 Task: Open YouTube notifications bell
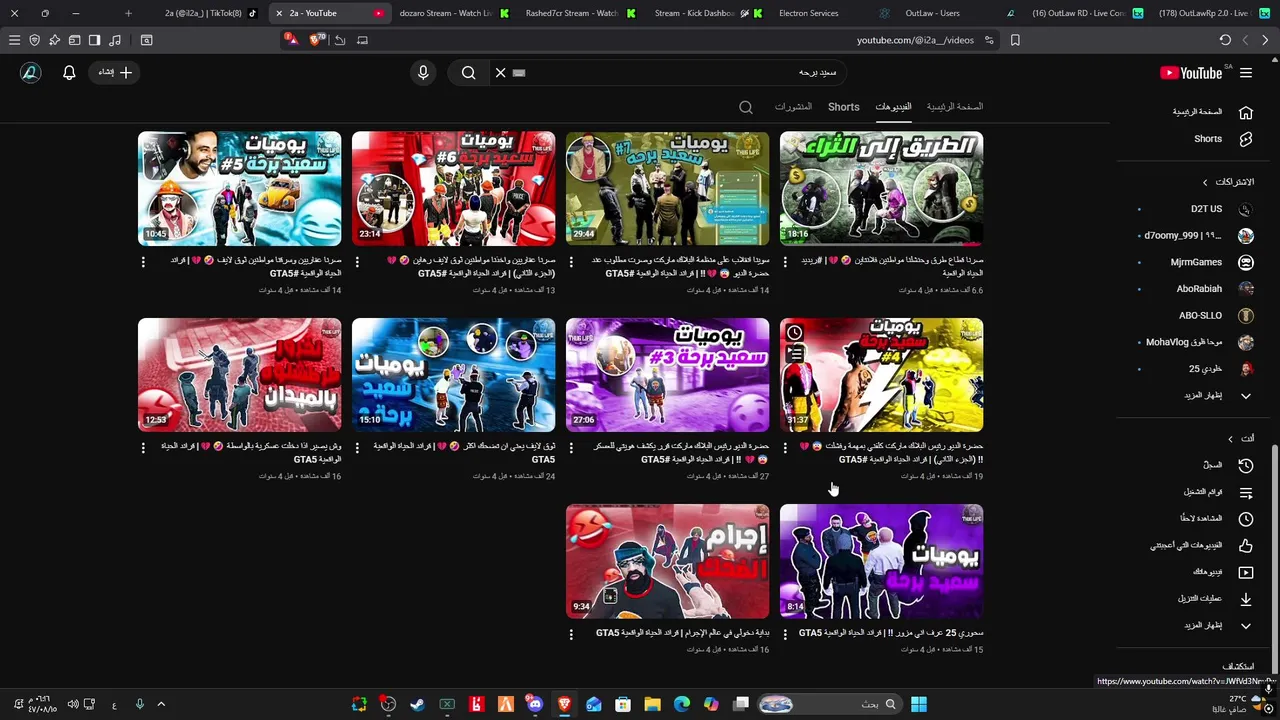click(69, 72)
